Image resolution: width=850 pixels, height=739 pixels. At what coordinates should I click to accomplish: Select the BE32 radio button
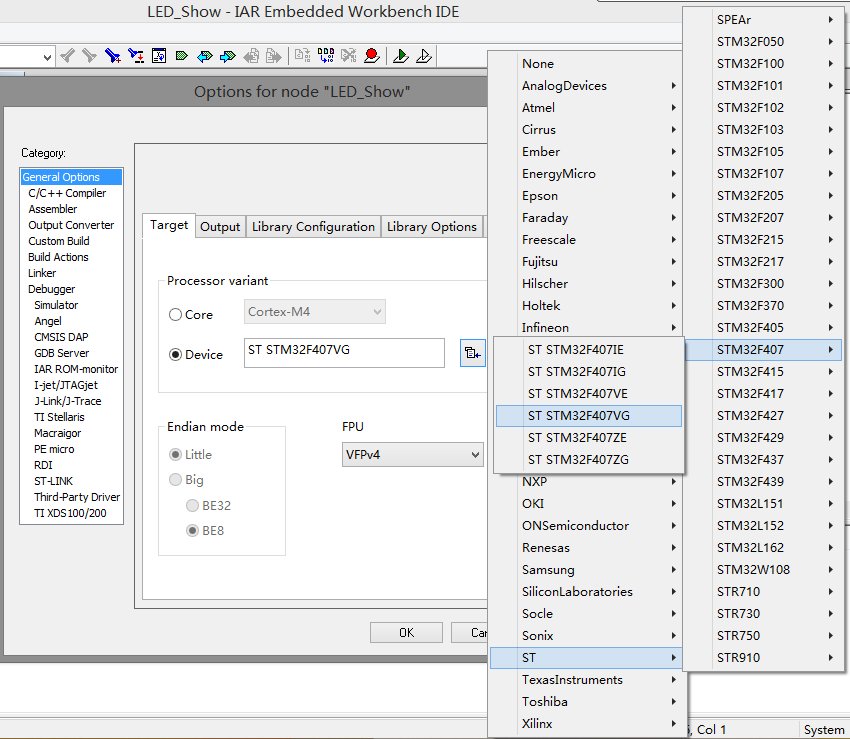(192, 505)
